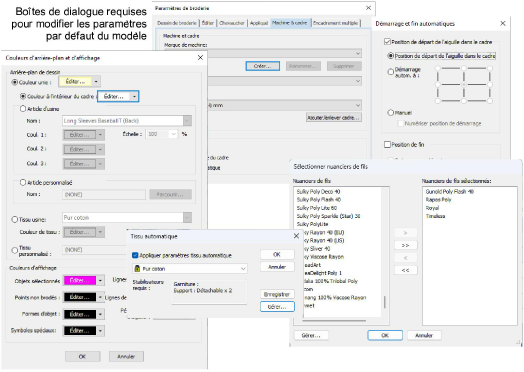524x372 pixels.
Task: Select top-left autostart position grid point
Action: (x=438, y=68)
